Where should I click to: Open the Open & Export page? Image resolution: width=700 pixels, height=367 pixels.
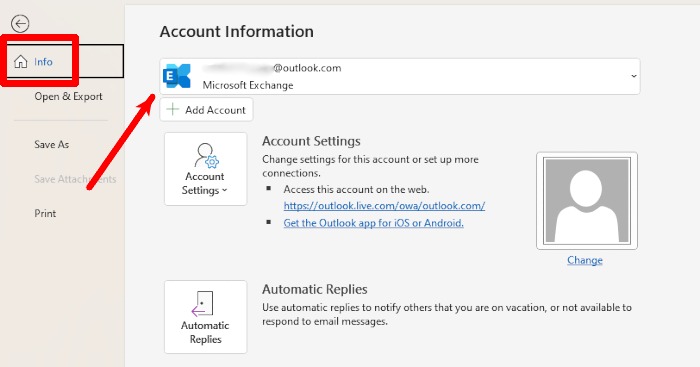coord(68,96)
